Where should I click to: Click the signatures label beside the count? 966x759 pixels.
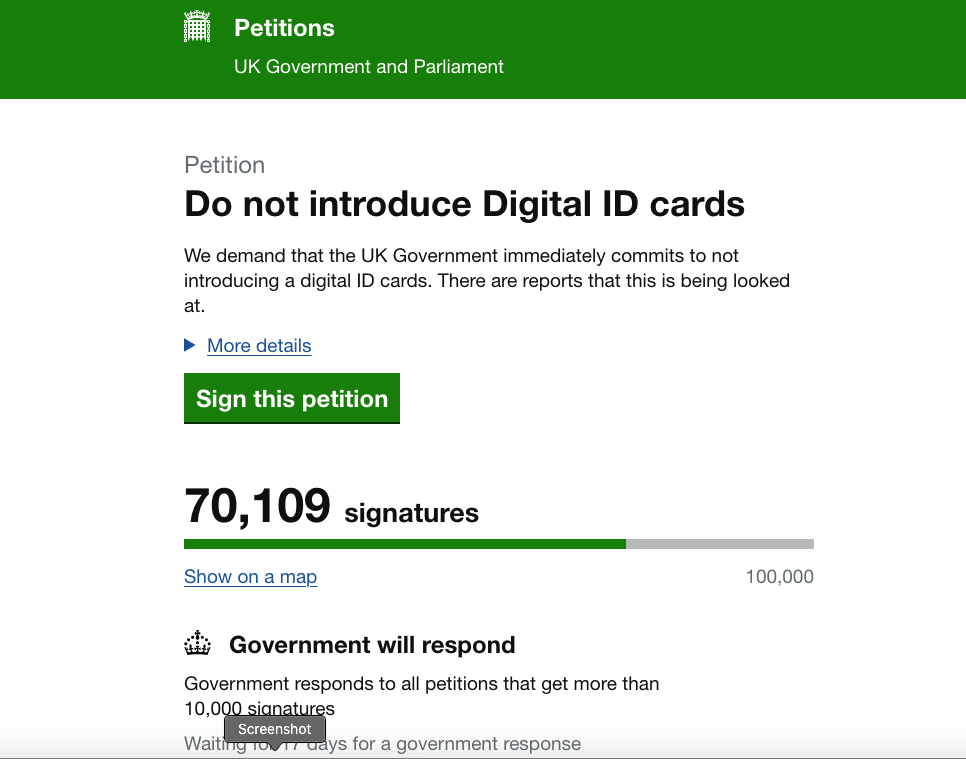tap(411, 514)
